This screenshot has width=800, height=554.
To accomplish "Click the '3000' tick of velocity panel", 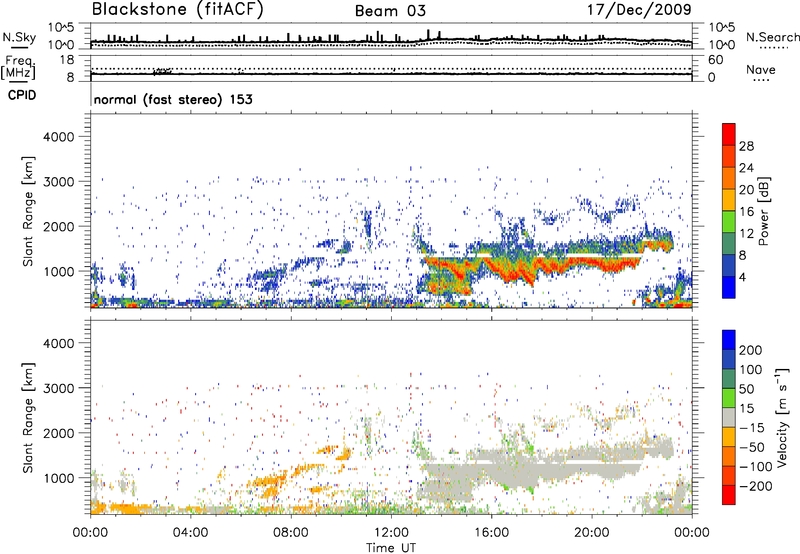I will click(x=58, y=388).
